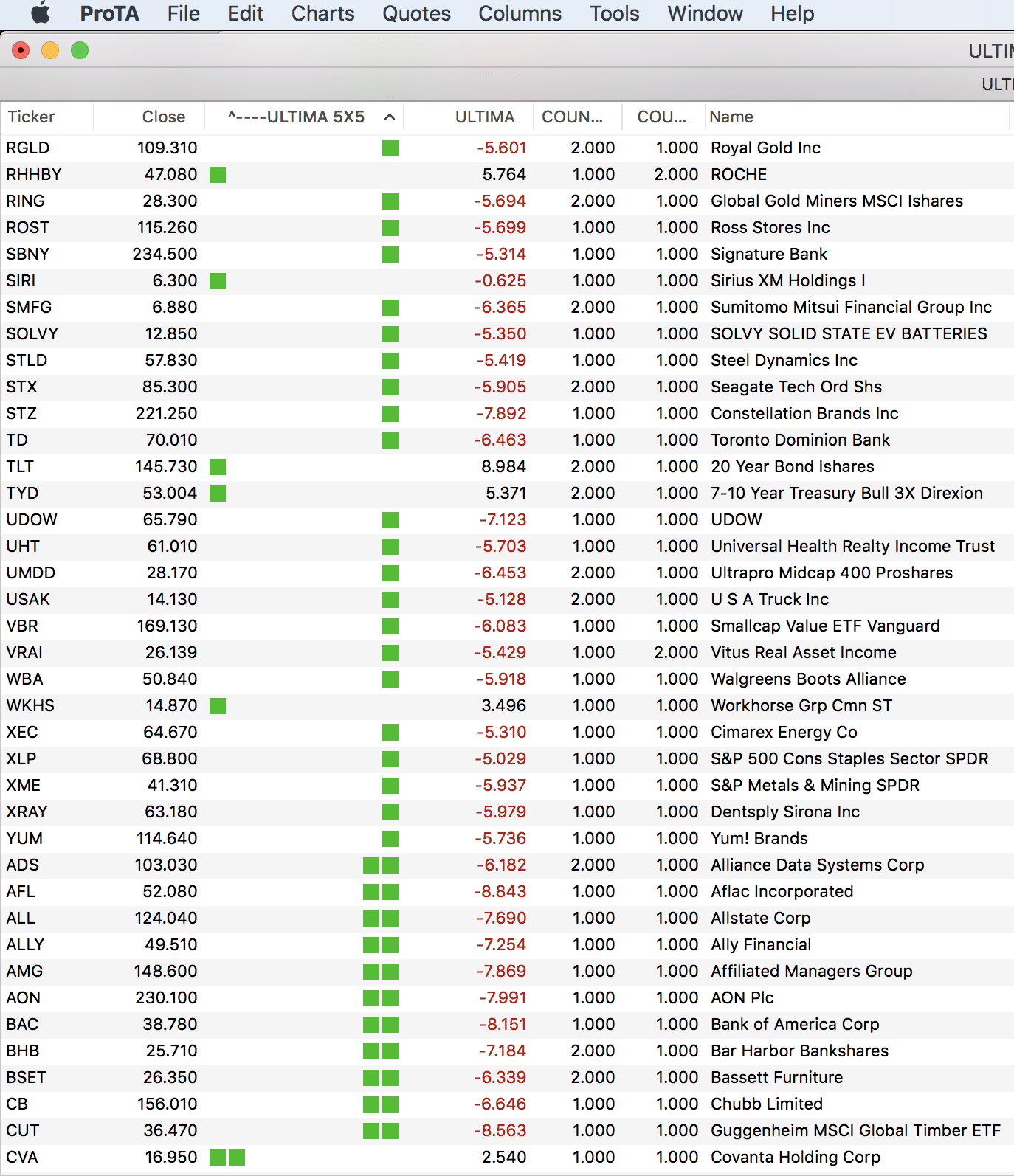Click the green signal square for RGLD

point(390,148)
